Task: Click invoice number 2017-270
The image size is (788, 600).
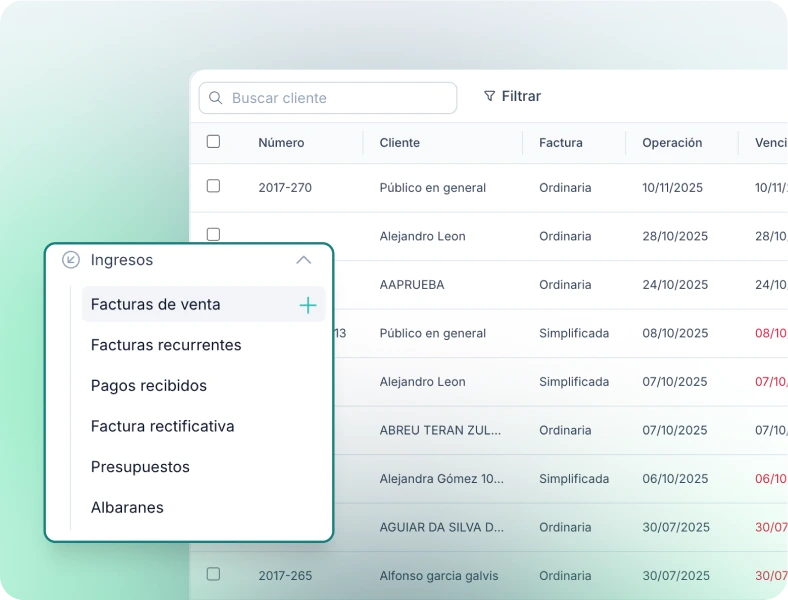Action: click(285, 187)
